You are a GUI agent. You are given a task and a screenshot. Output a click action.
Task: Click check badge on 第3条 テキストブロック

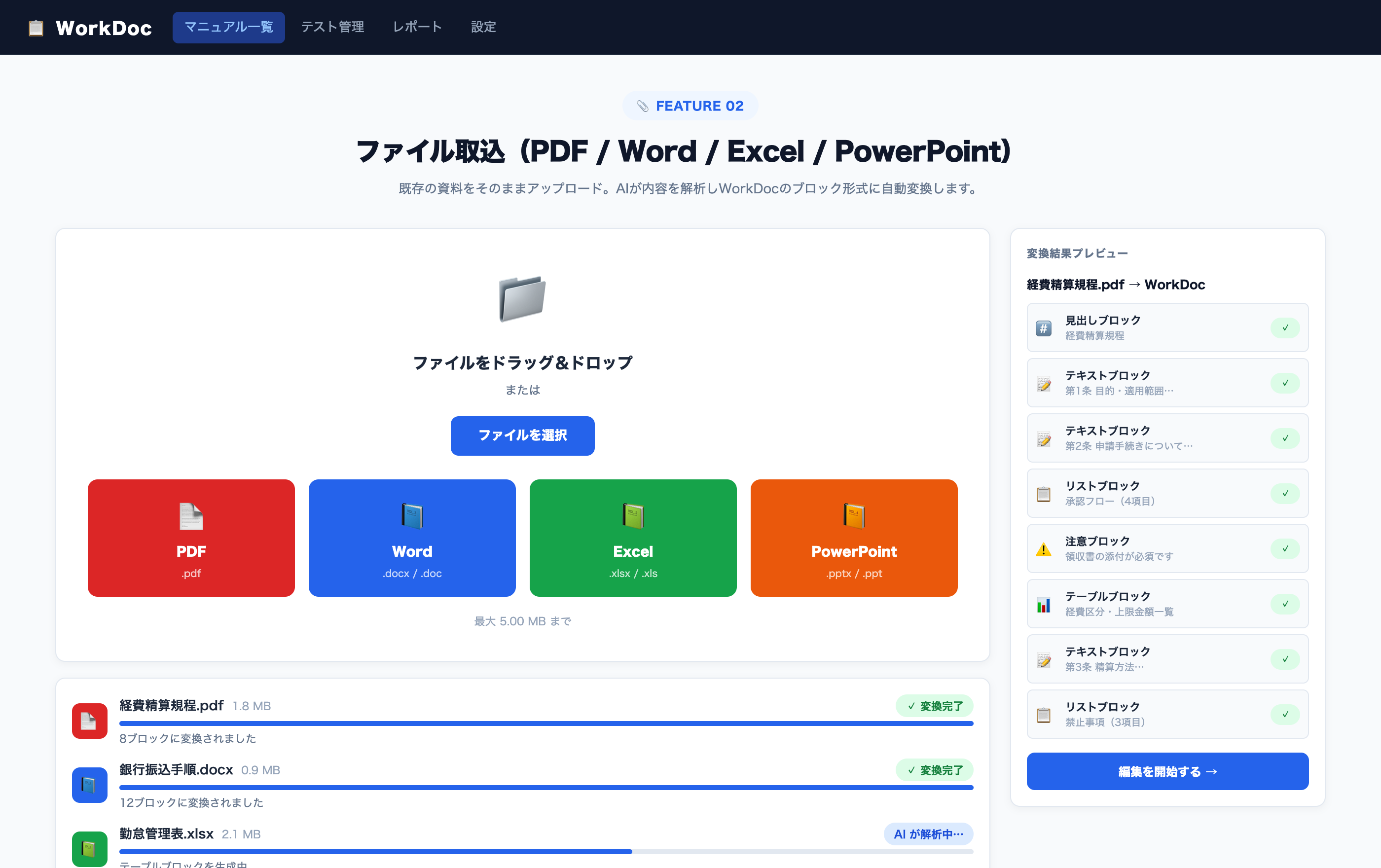pyautogui.click(x=1285, y=659)
